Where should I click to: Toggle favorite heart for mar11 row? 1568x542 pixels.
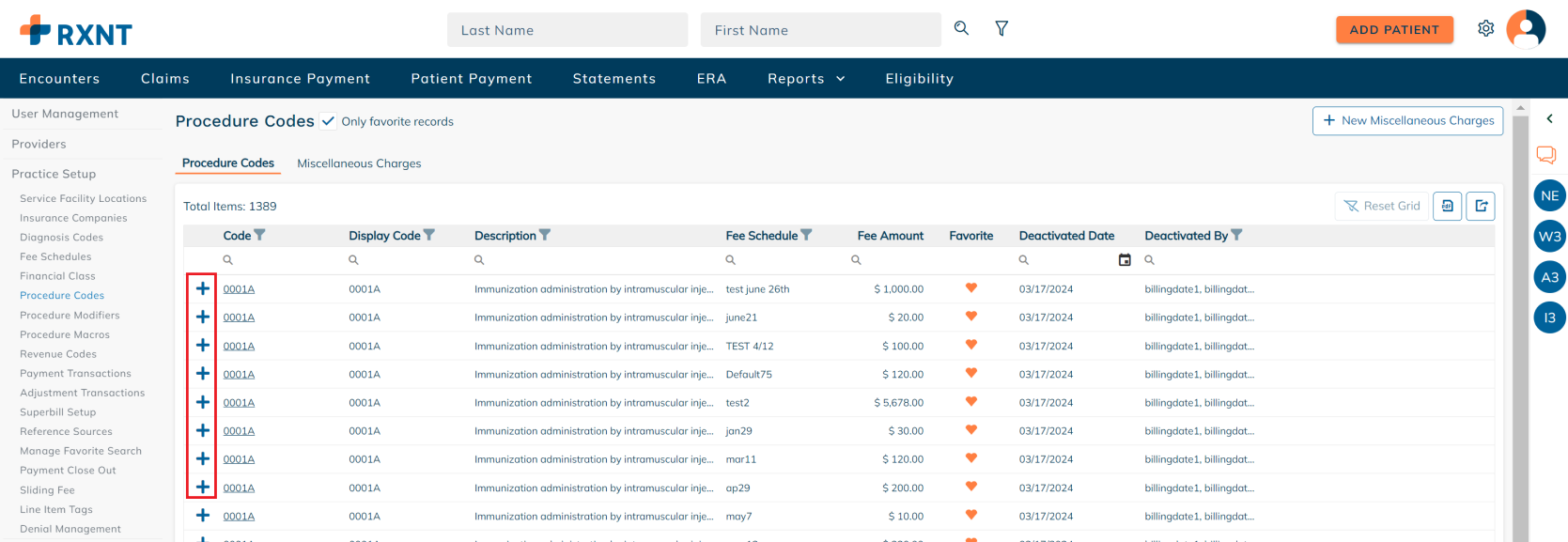[971, 458]
